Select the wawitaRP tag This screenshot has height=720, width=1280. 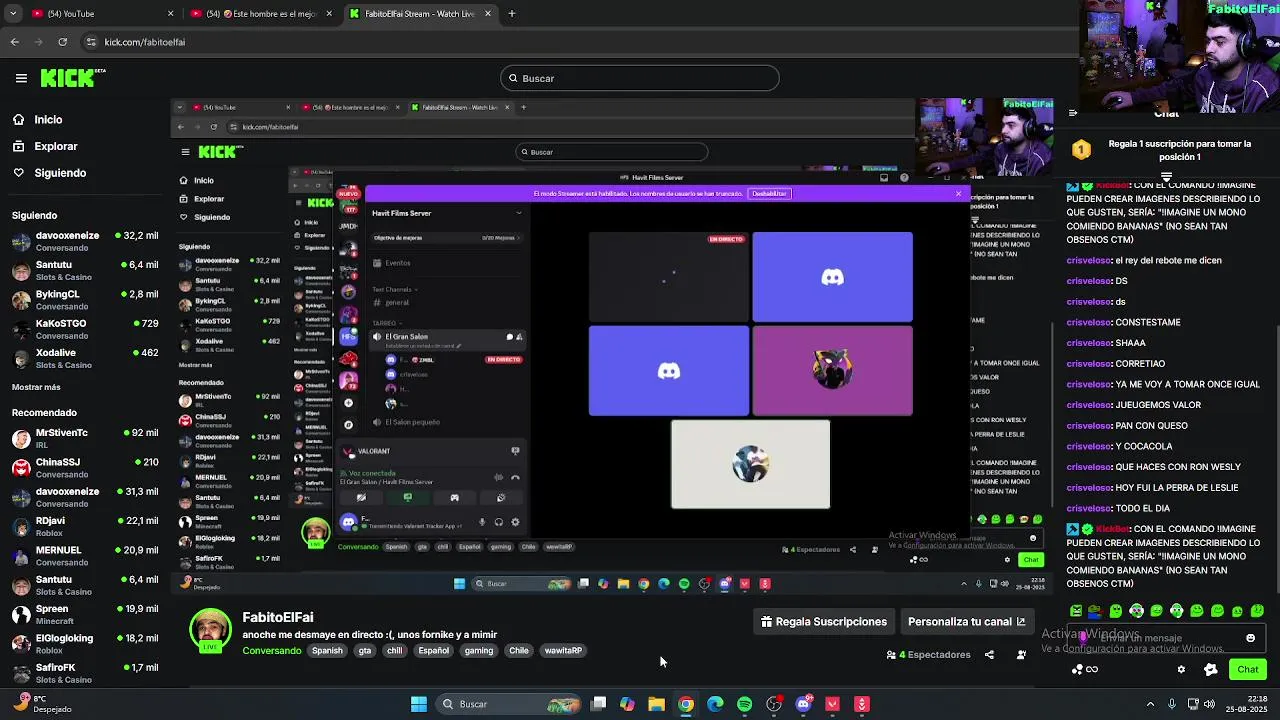pos(563,651)
